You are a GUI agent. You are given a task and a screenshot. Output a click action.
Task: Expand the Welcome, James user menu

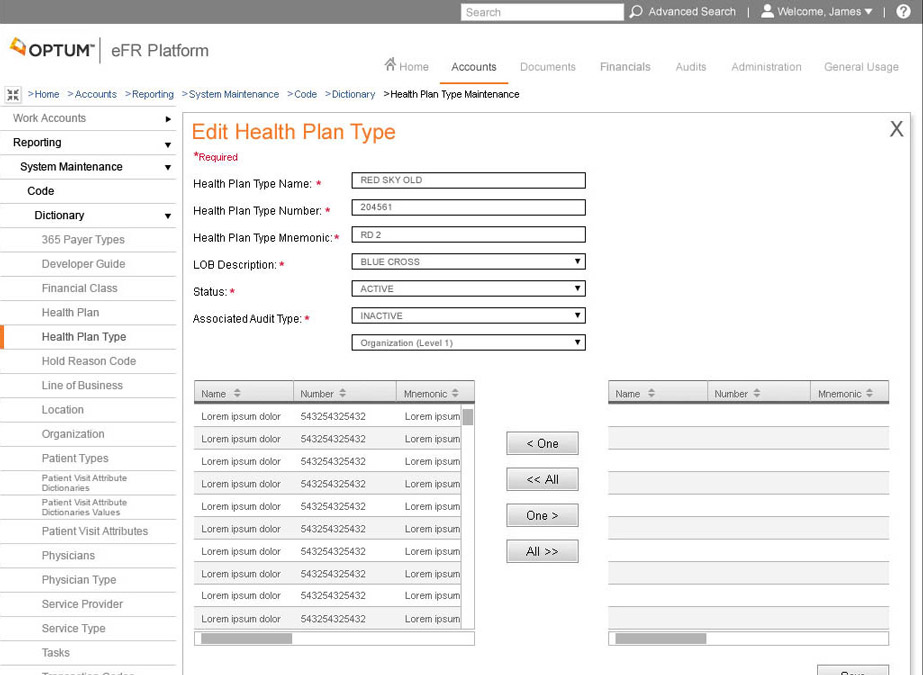pyautogui.click(x=818, y=12)
